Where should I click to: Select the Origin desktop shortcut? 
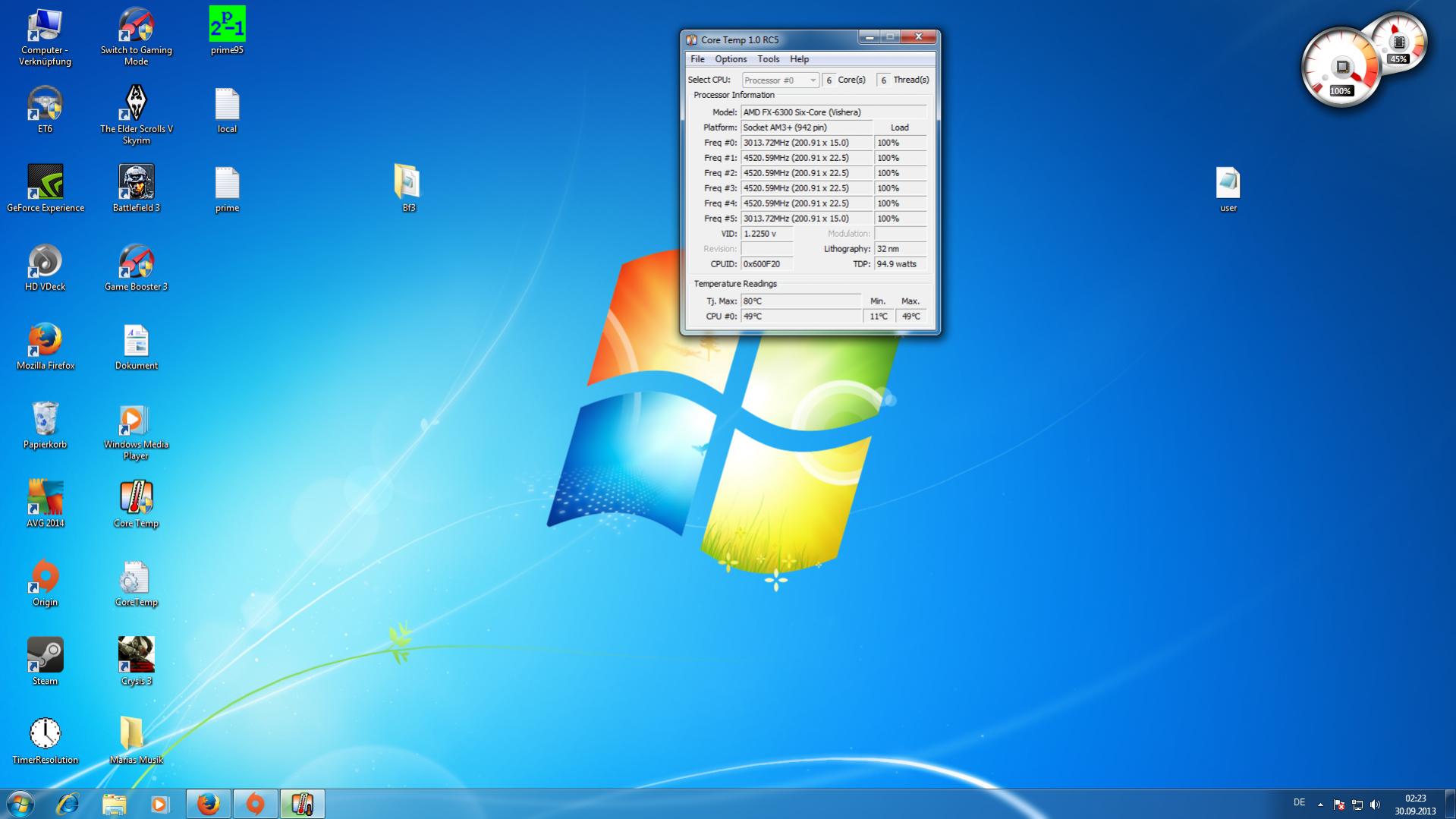(x=45, y=583)
